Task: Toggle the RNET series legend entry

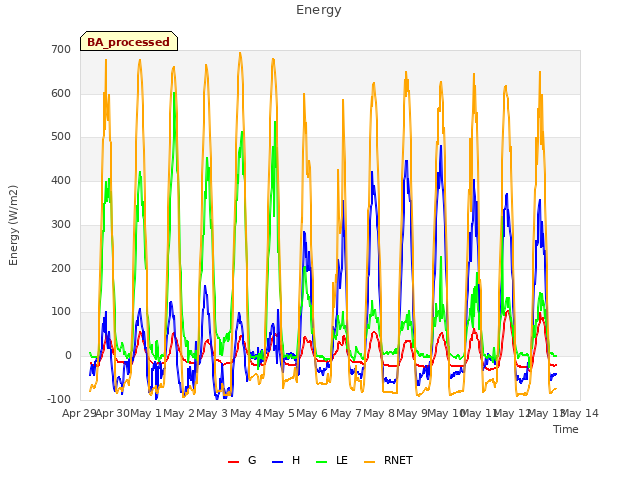Action: click(388, 460)
